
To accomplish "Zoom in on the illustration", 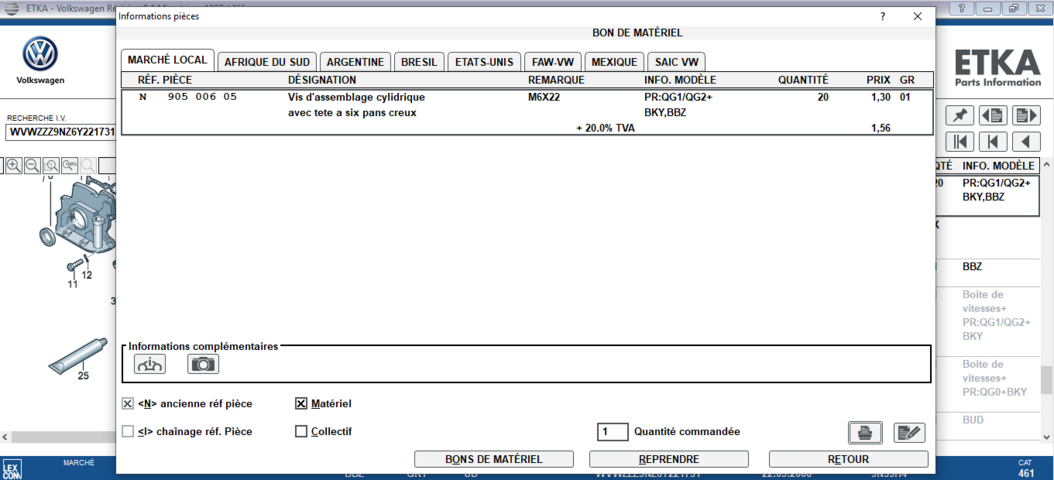I will (x=13, y=165).
